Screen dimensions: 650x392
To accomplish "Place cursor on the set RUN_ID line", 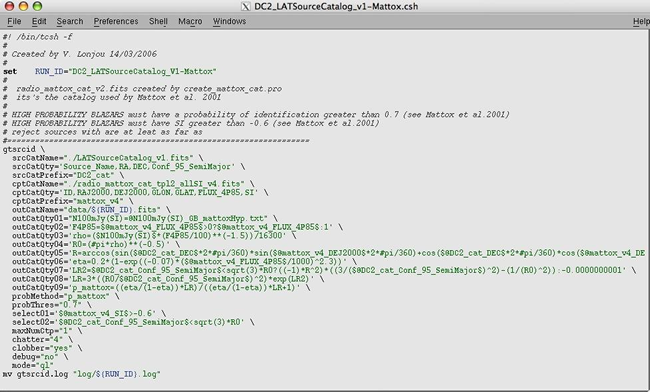I will (x=110, y=71).
